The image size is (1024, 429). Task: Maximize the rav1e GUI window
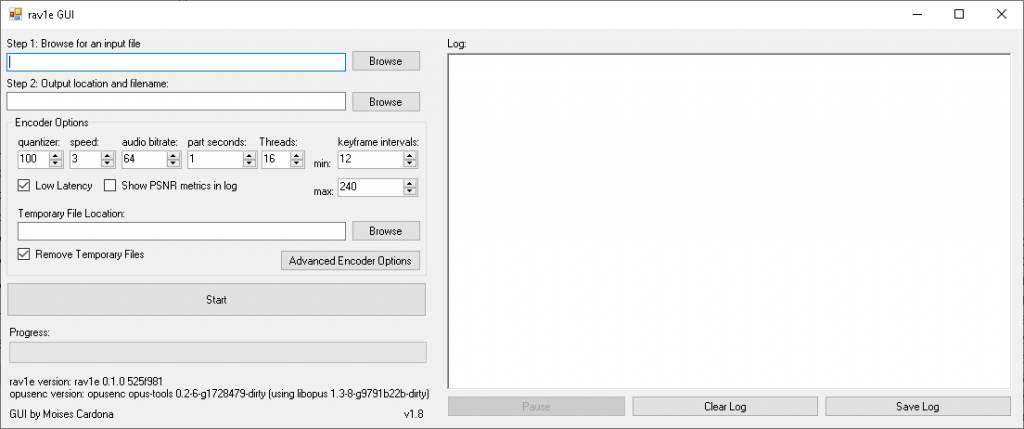click(x=959, y=14)
